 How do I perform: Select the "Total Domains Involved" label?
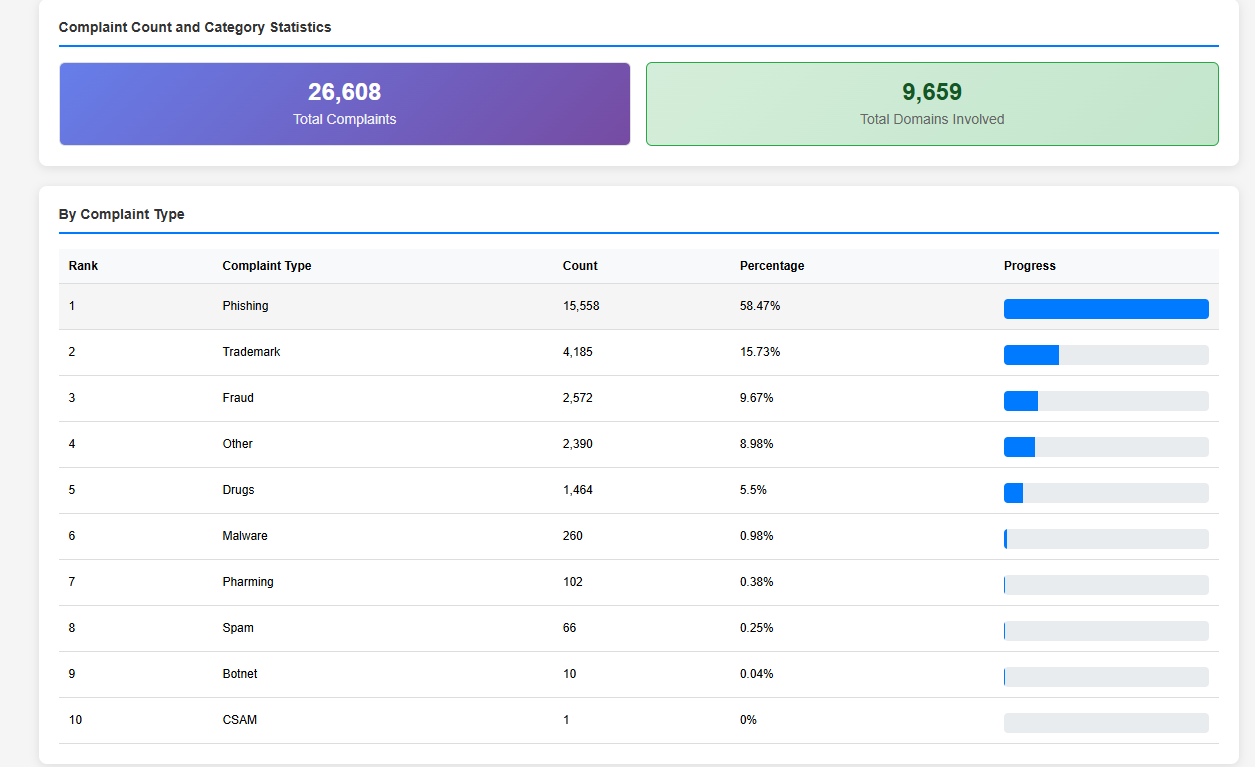click(x=932, y=119)
